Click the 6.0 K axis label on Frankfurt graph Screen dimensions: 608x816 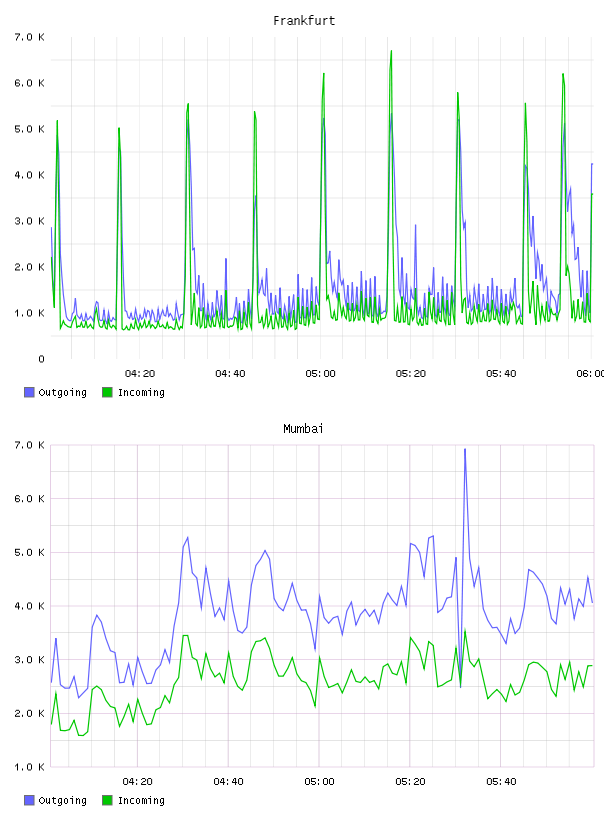pos(30,83)
